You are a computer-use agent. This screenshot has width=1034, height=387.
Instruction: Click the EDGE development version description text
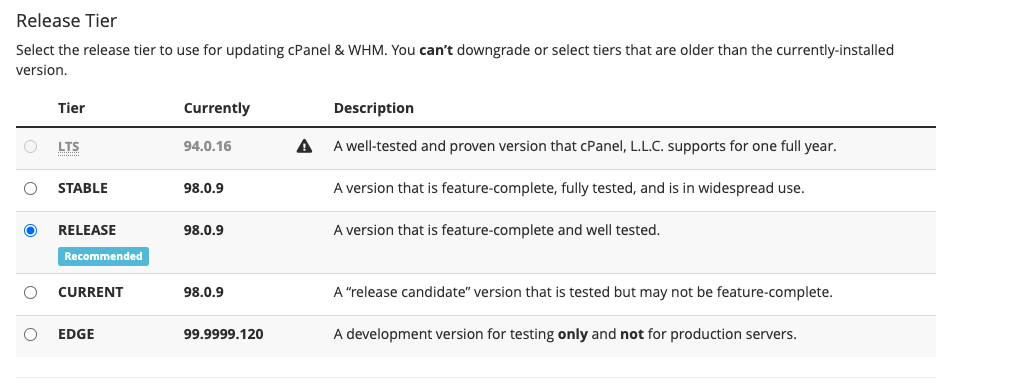pyautogui.click(x=565, y=334)
